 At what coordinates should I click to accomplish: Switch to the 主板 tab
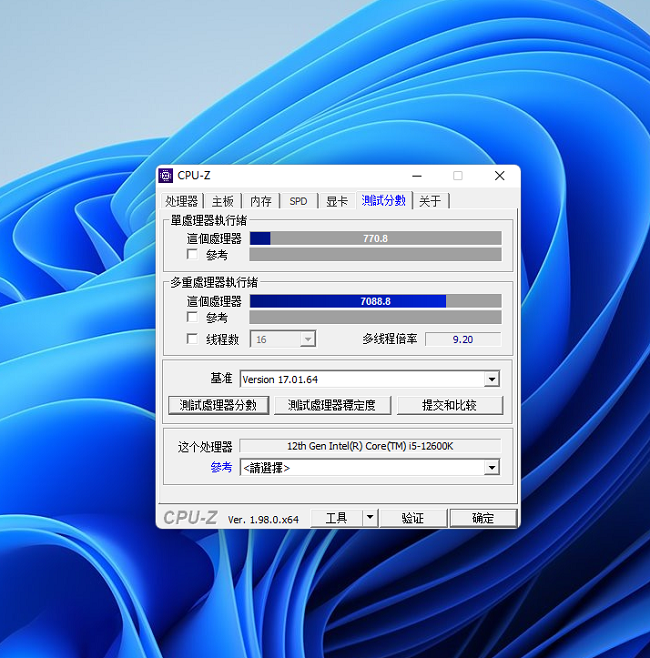[222, 201]
